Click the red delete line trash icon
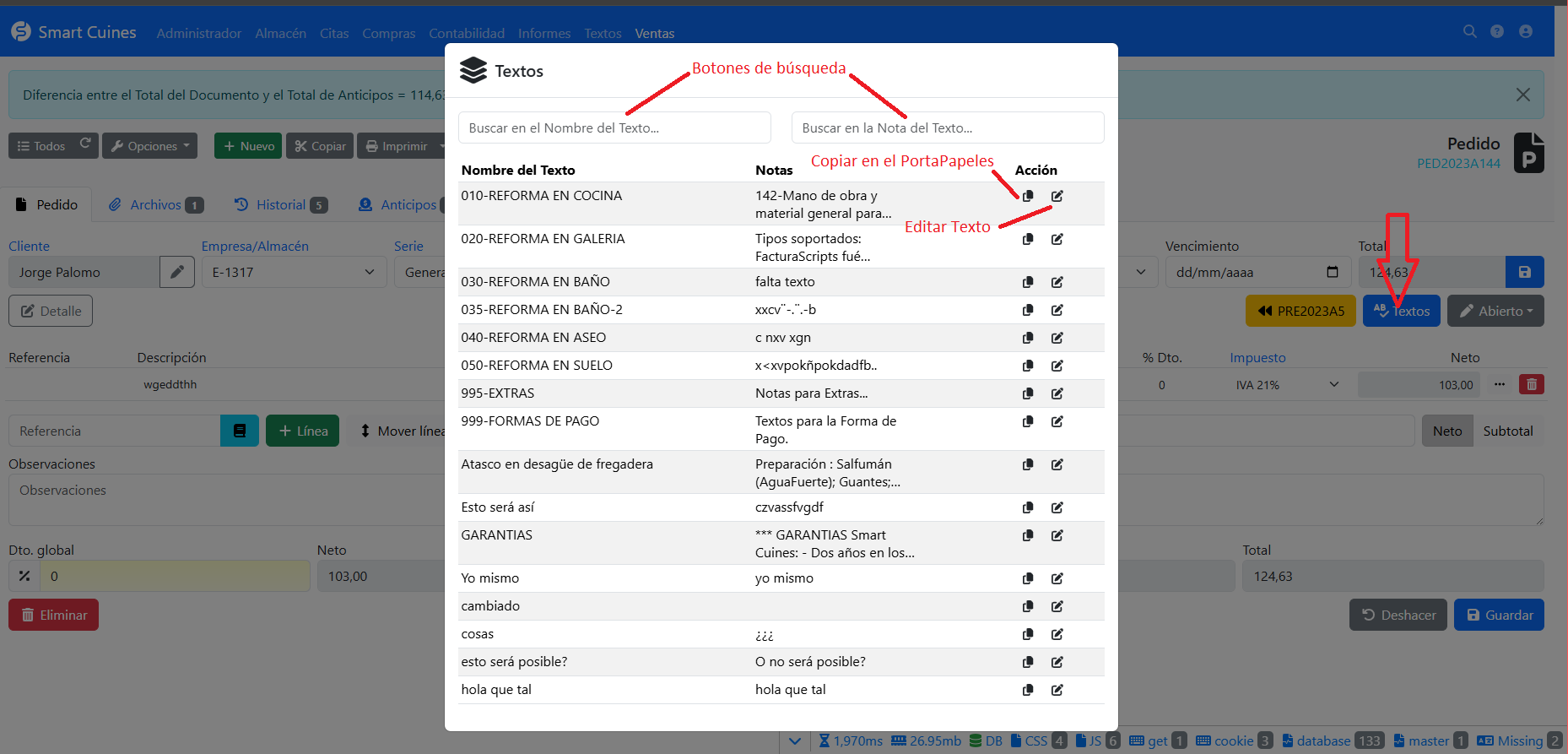Viewport: 1568px width, 754px height. pyautogui.click(x=1531, y=384)
